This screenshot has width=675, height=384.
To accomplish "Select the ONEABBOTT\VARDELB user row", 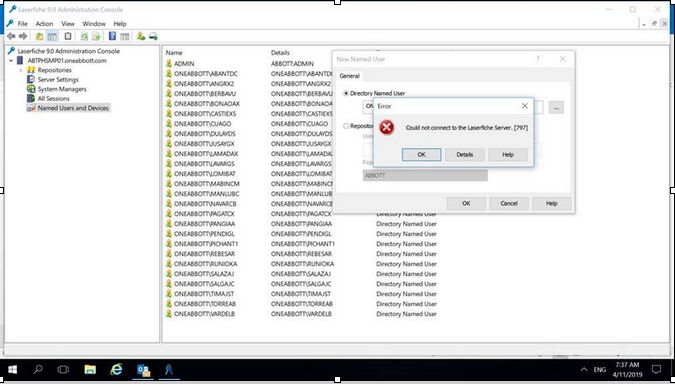I will tap(204, 314).
